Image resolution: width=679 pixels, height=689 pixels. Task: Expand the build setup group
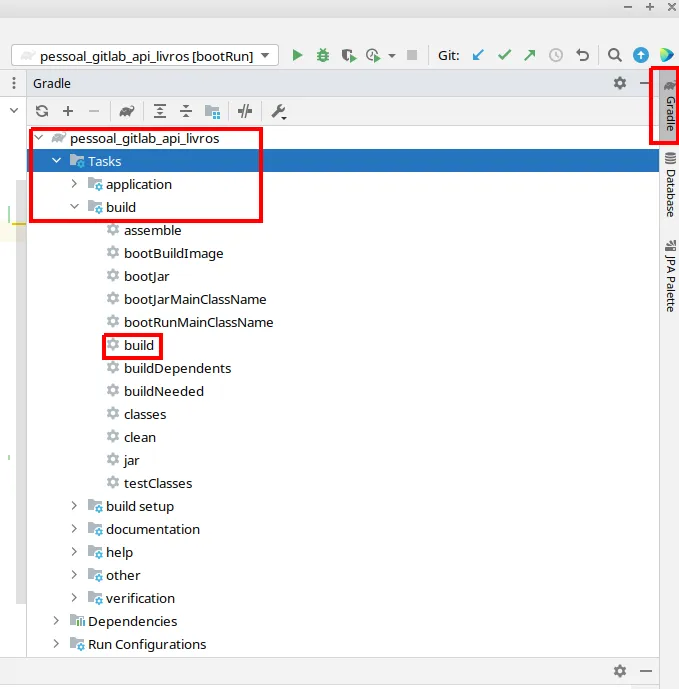pos(74,506)
